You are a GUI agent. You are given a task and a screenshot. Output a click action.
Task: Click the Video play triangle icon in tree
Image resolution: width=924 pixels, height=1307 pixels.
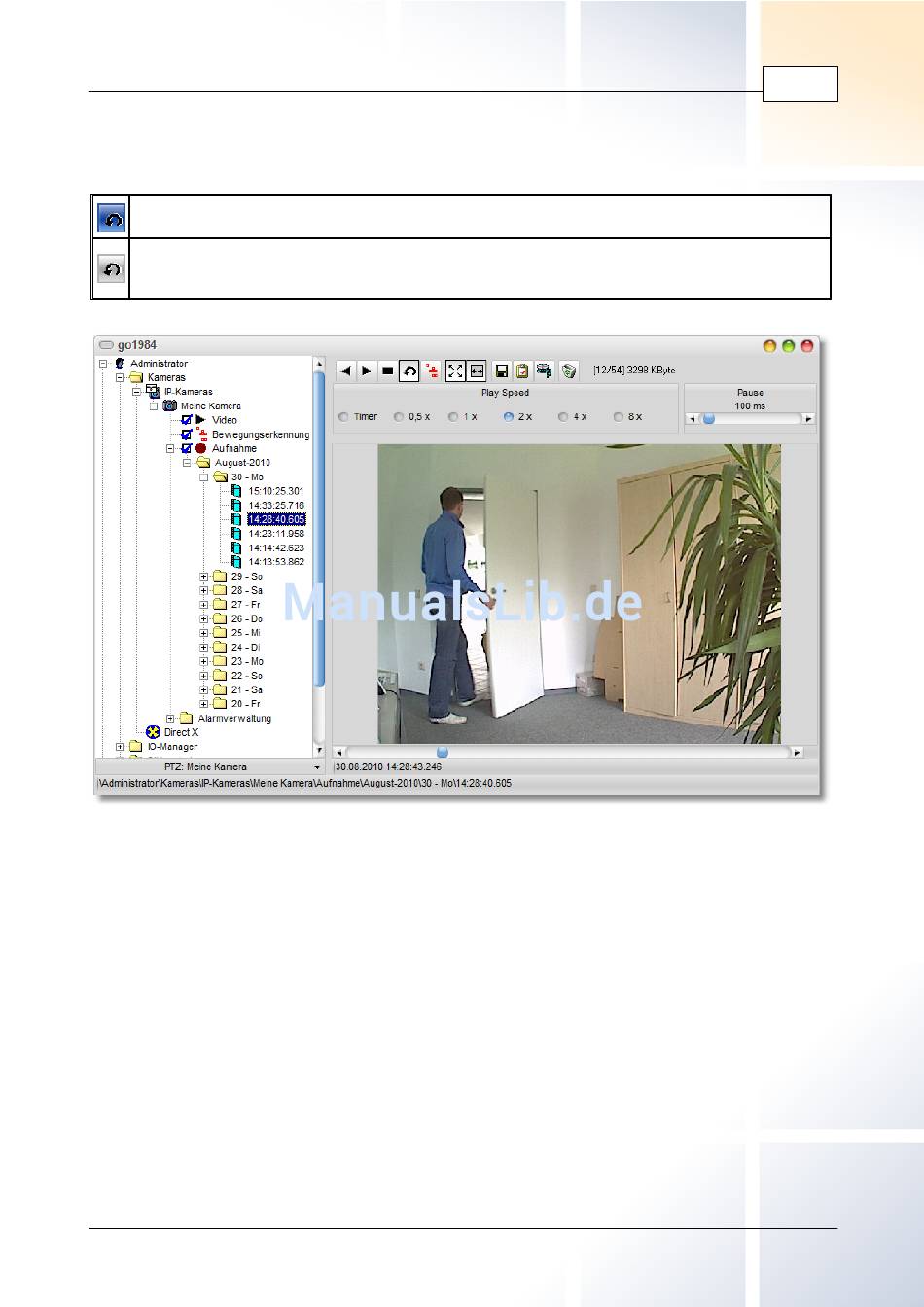pos(201,420)
